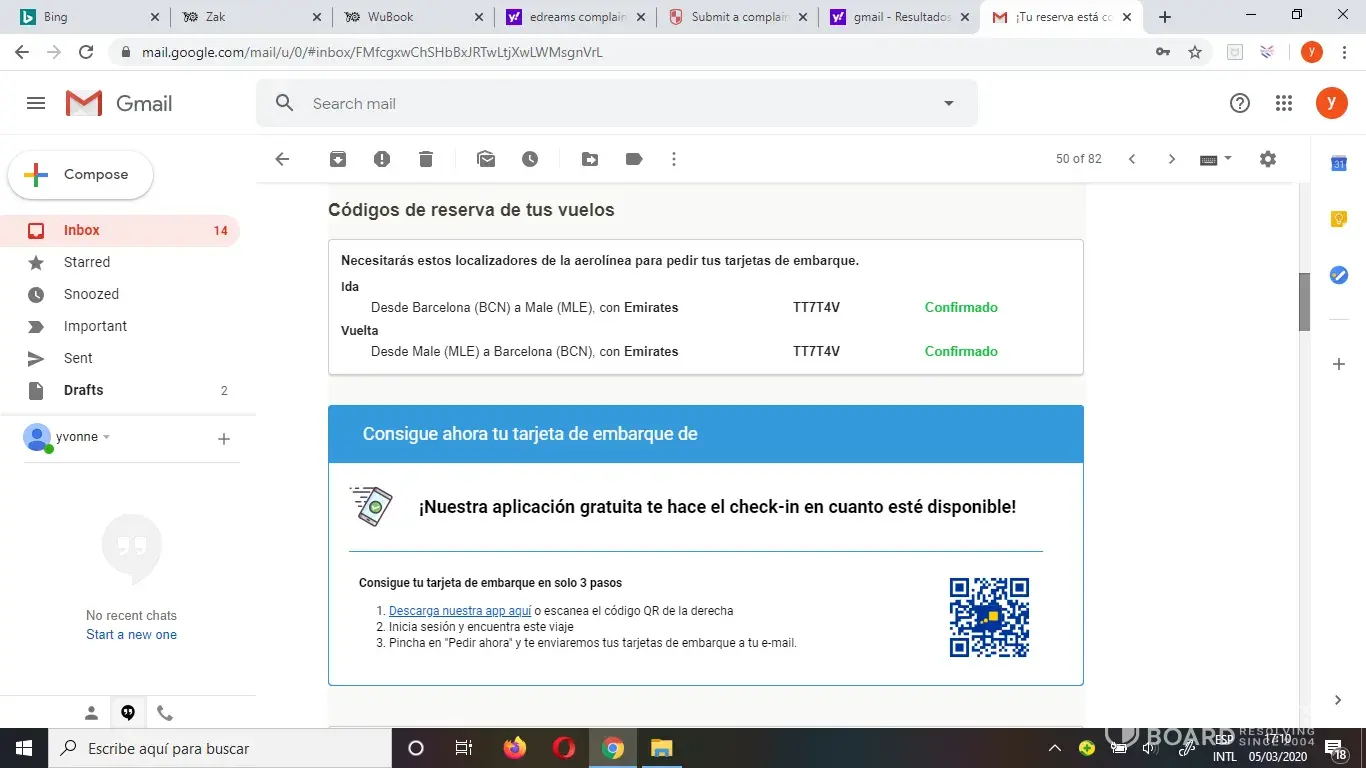Expand the yvonne account status dropdown
The height and width of the screenshot is (768, 1366).
(106, 437)
